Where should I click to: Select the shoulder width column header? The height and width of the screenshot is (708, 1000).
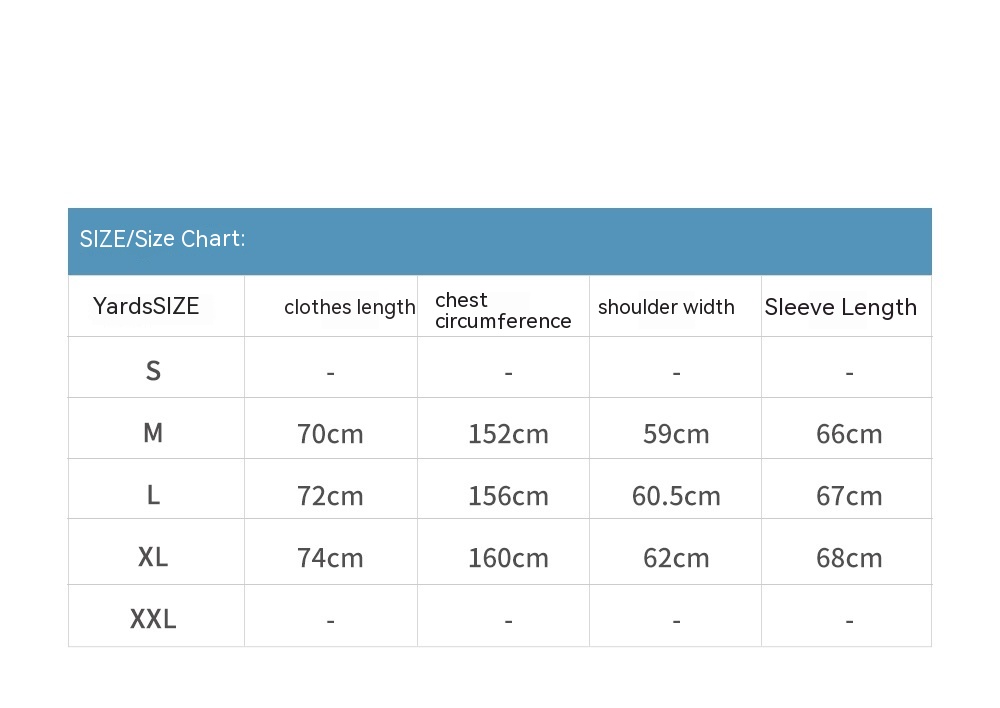(x=666, y=307)
